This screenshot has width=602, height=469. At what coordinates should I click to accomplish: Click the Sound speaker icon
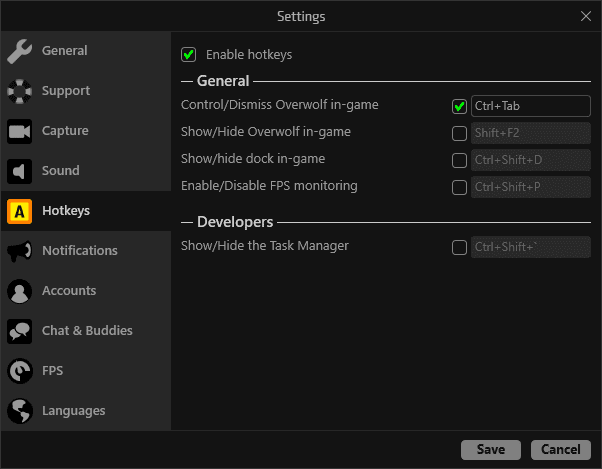click(19, 171)
